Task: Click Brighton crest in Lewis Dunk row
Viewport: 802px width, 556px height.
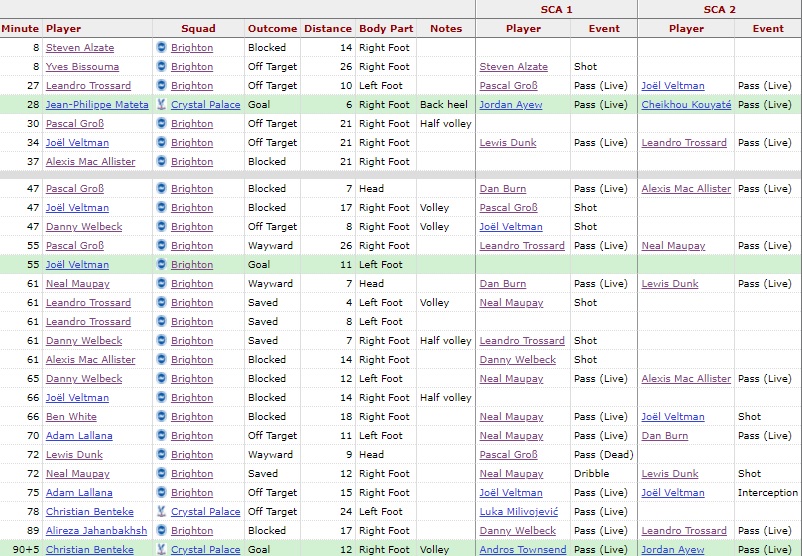Action: click(161, 454)
